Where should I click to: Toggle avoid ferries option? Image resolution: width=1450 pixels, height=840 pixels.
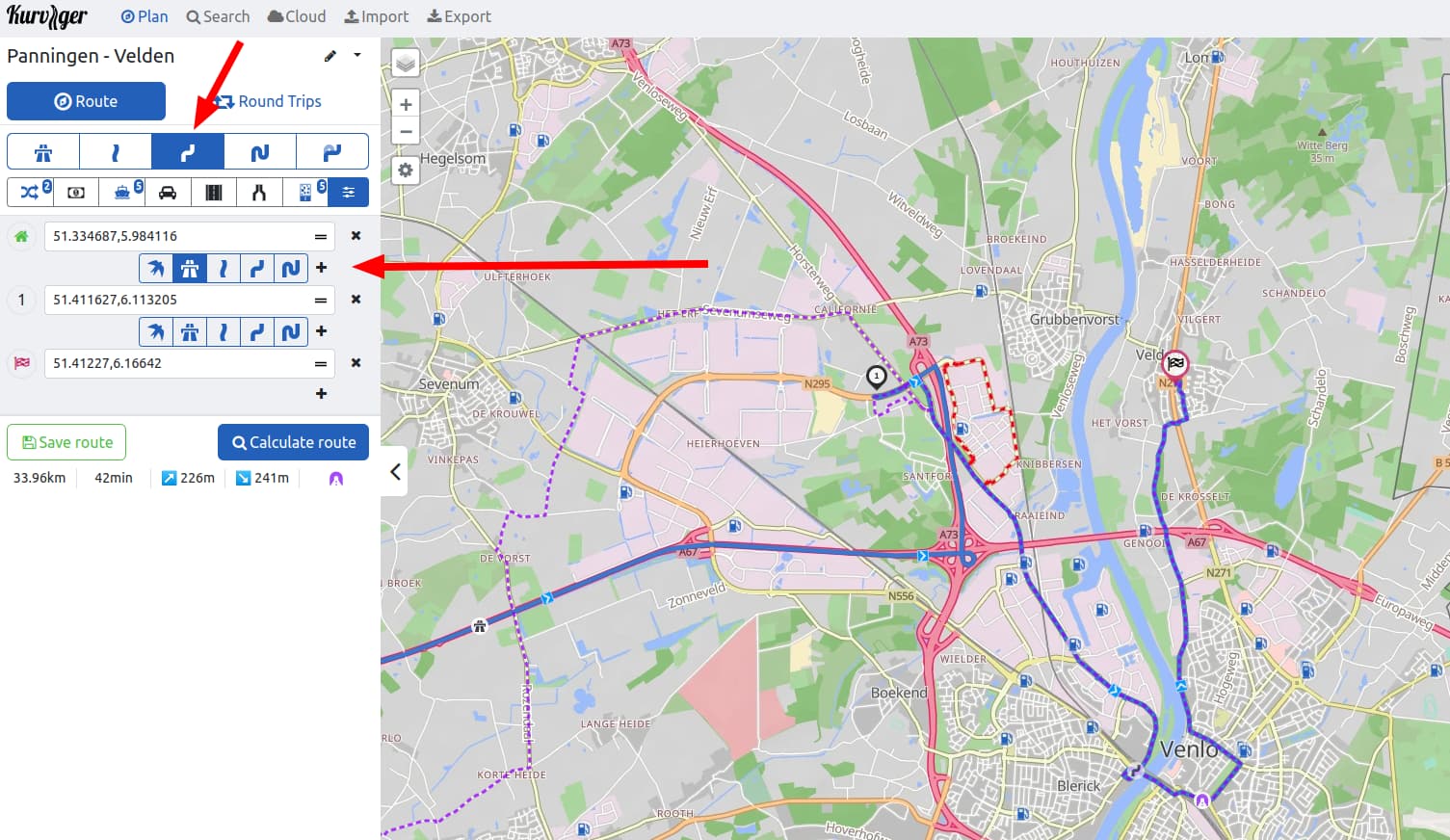click(x=122, y=193)
